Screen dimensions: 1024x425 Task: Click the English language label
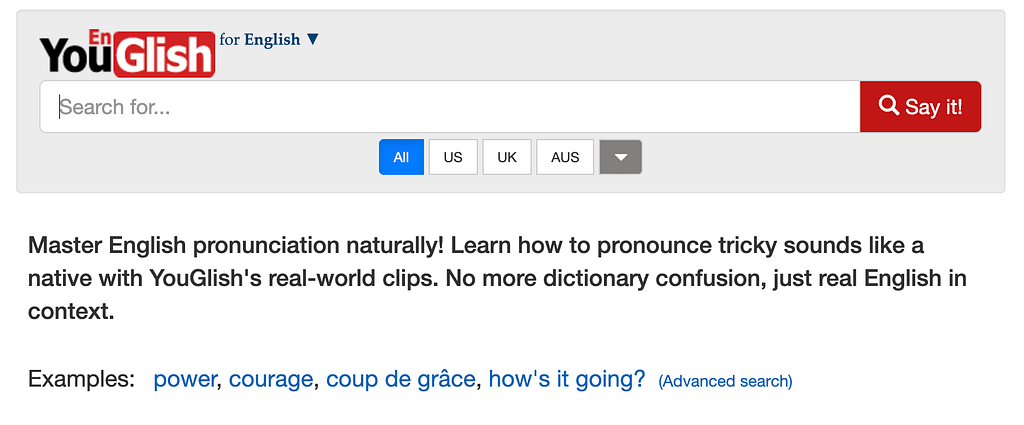coord(272,40)
